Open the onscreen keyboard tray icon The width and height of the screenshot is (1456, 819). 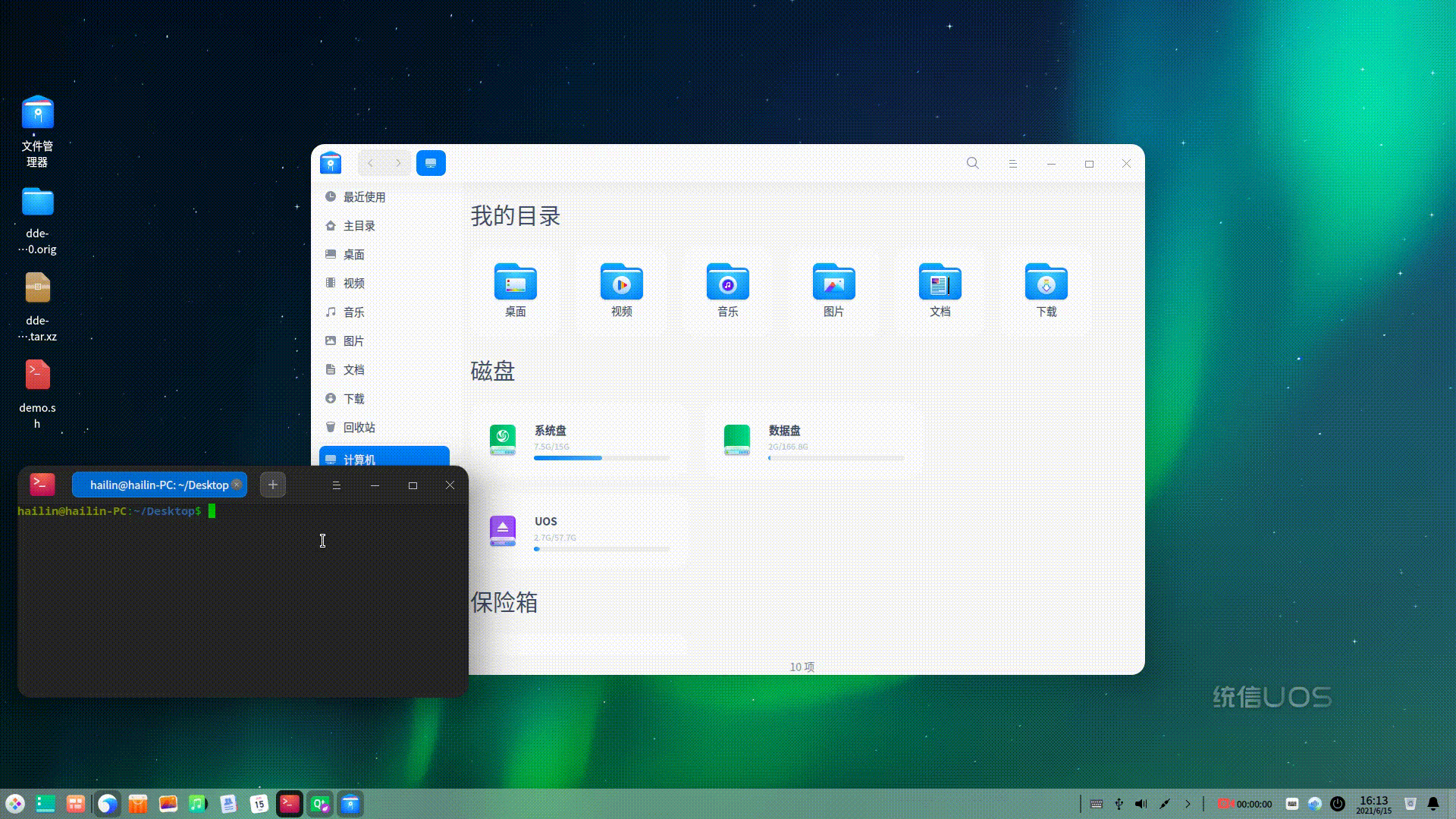pos(1293,804)
